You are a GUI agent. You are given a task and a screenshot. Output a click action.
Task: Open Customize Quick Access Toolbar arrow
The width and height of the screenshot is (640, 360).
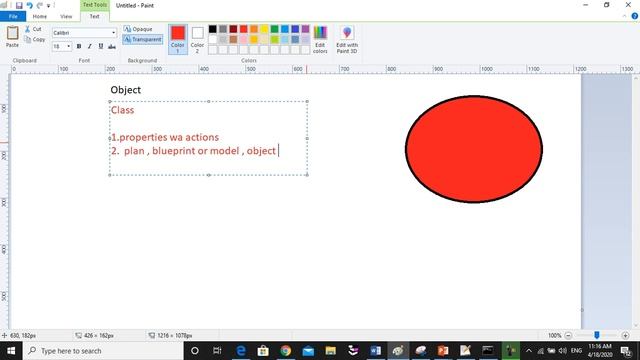tap(49, 6)
